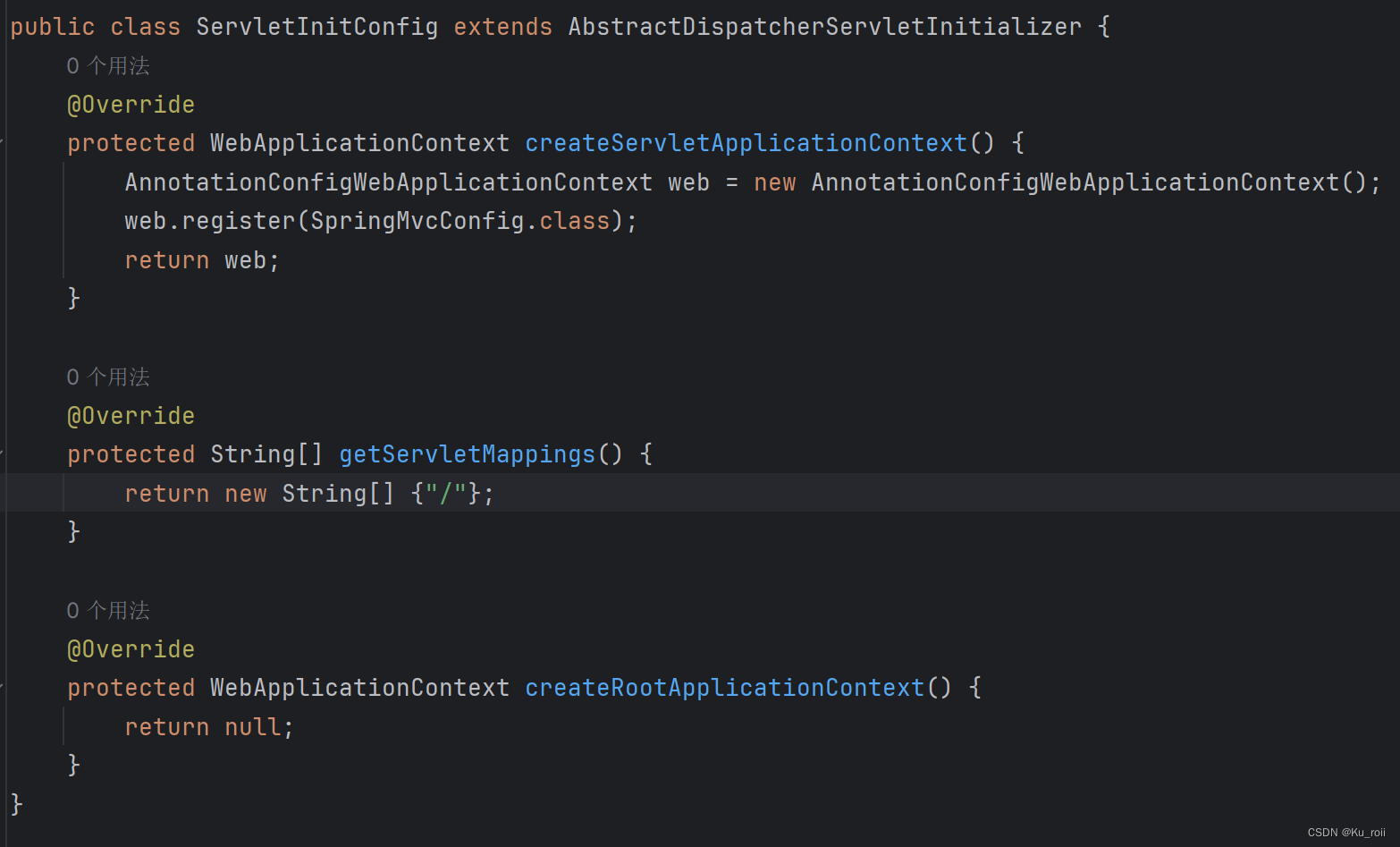Image resolution: width=1400 pixels, height=847 pixels.
Task: Click the 'null' keyword in return null
Action: pyautogui.click(x=253, y=727)
